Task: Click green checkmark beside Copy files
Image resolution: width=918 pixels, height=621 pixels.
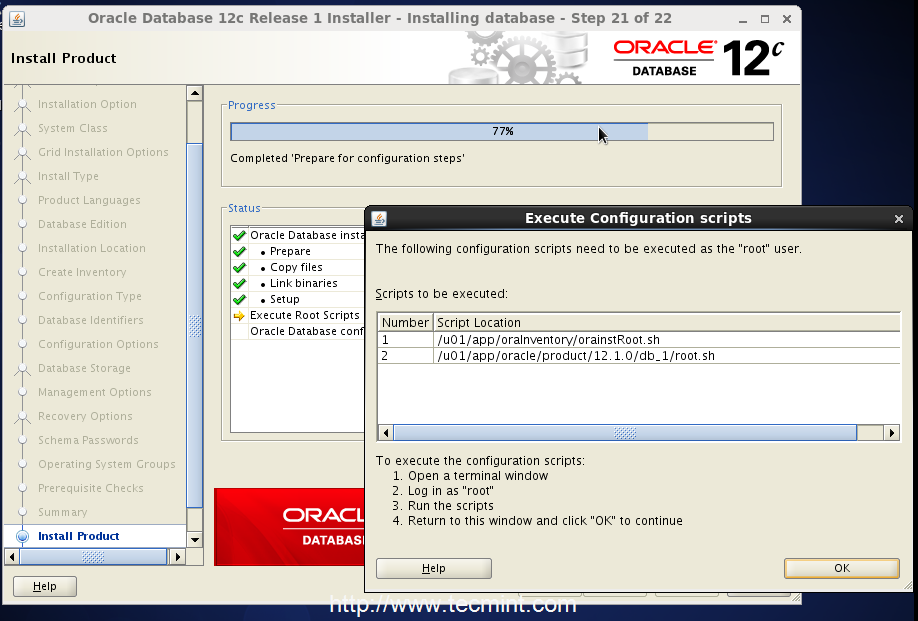Action: [239, 267]
